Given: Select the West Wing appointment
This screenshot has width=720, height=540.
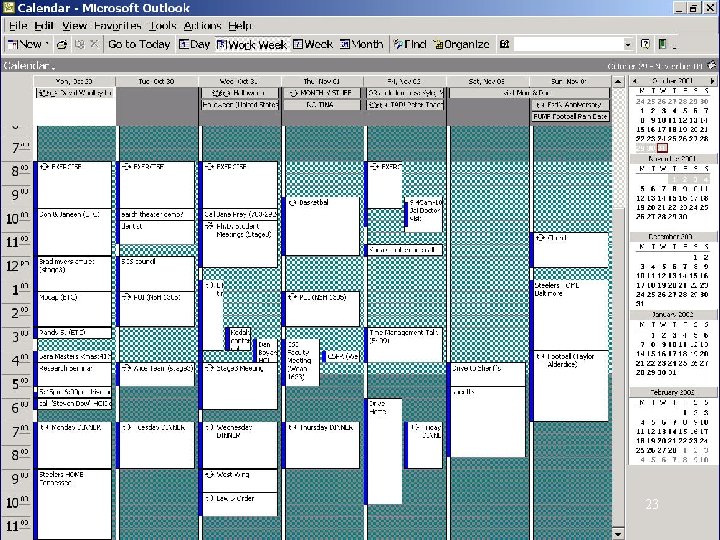Looking at the screenshot, I should (239, 480).
